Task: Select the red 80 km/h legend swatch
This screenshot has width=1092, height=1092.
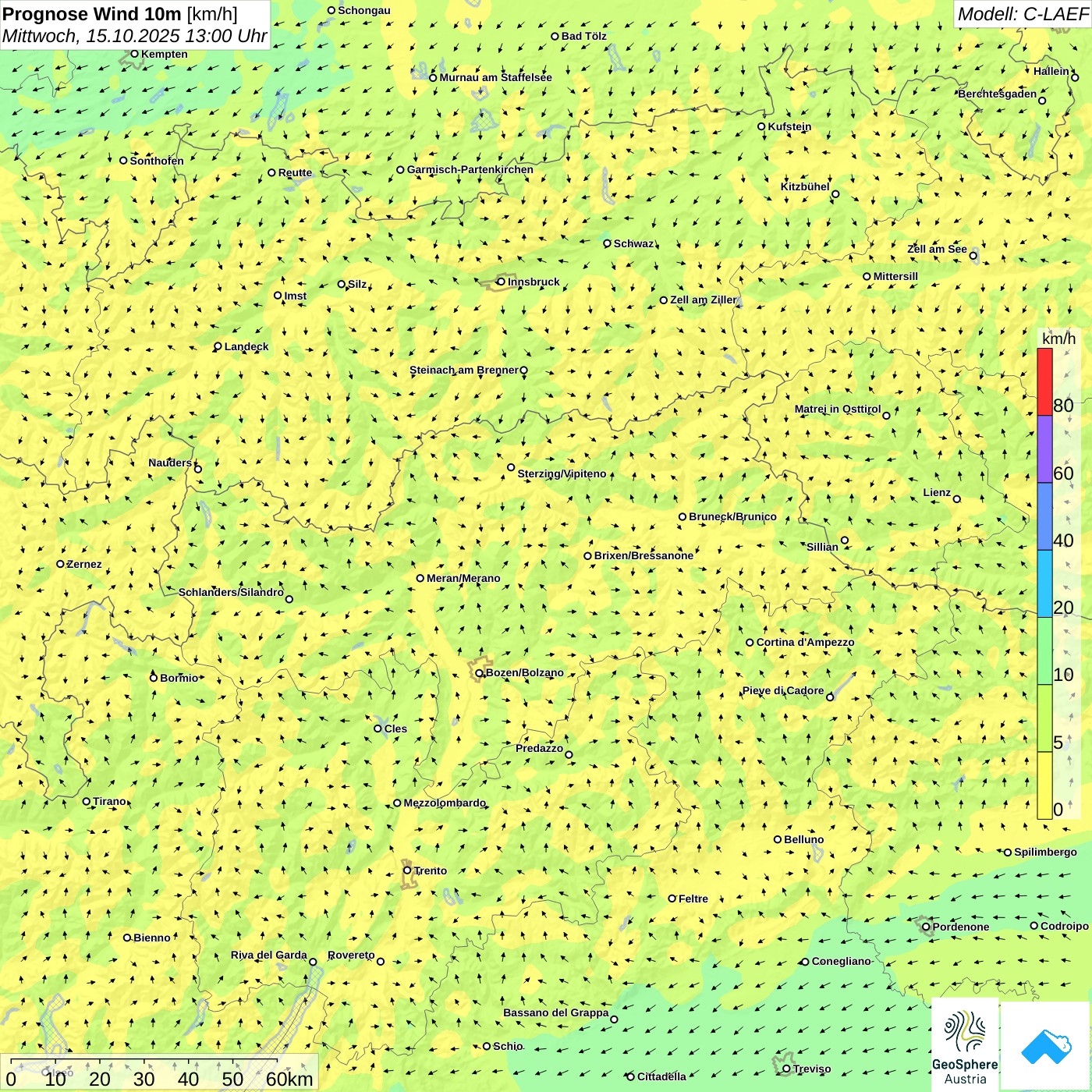Action: (x=1044, y=381)
